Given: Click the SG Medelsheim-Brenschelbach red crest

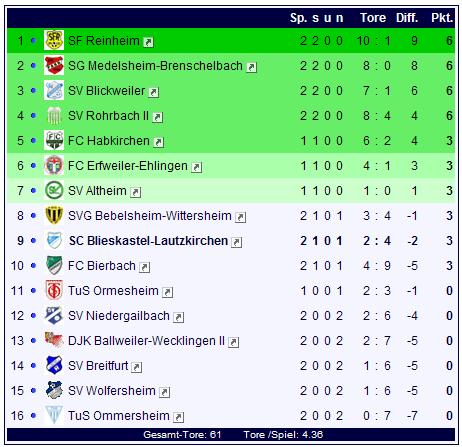Looking at the screenshot, I should pos(54,65).
